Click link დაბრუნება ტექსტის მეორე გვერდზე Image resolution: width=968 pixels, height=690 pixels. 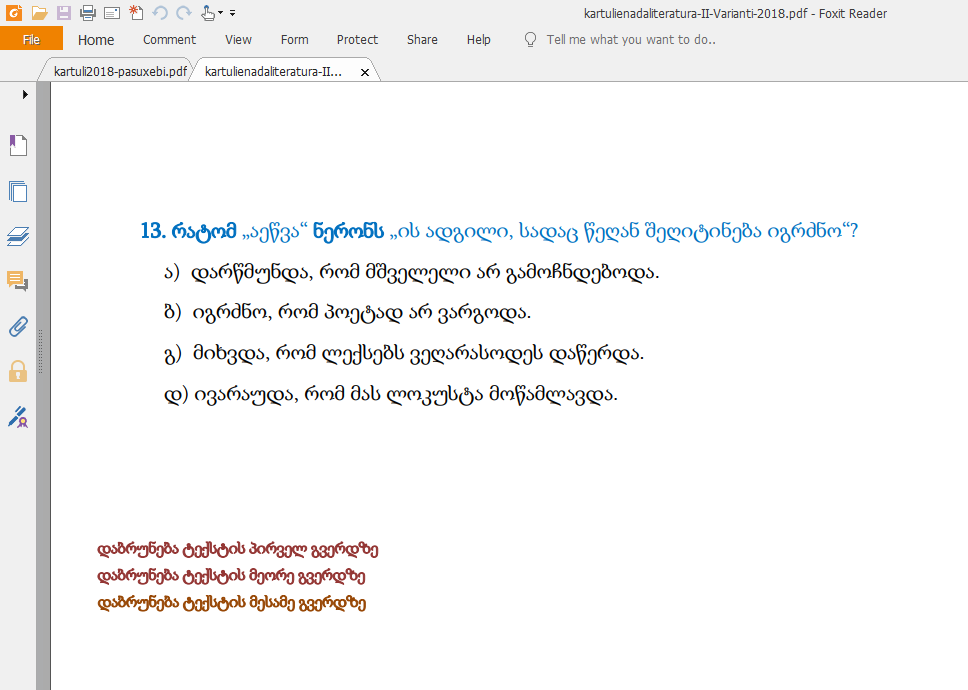[232, 576]
